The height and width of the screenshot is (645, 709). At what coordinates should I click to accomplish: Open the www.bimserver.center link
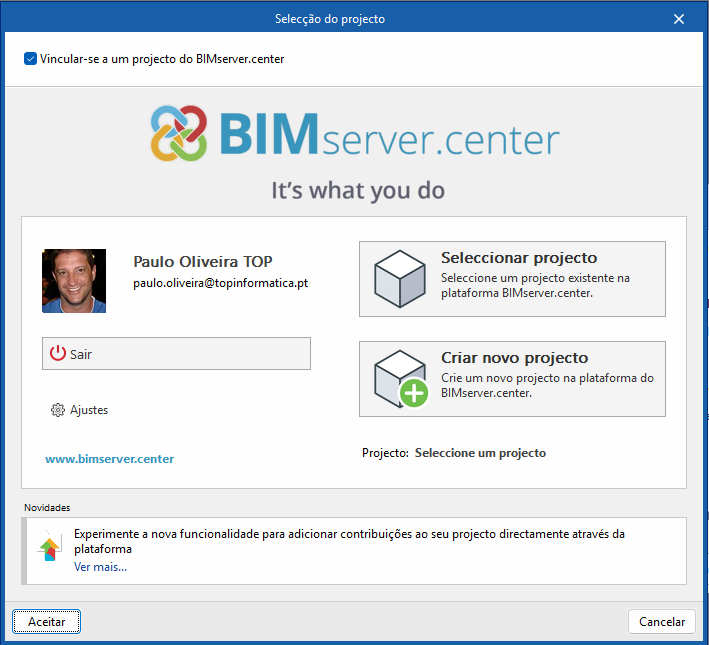pyautogui.click(x=109, y=459)
